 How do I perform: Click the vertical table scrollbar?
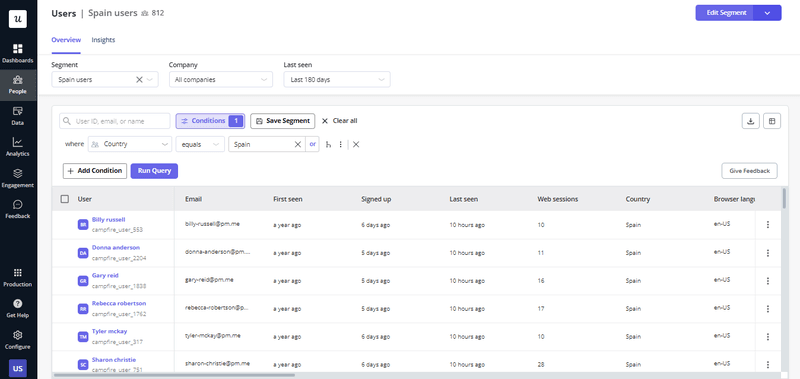tap(784, 198)
